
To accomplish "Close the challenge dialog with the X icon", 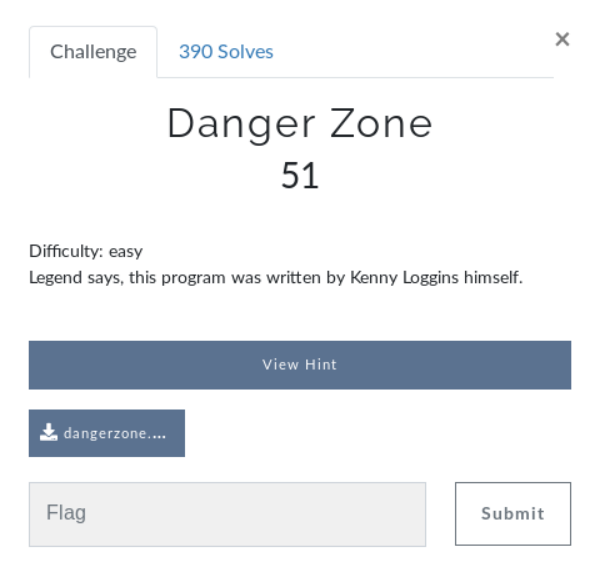I will tap(562, 39).
